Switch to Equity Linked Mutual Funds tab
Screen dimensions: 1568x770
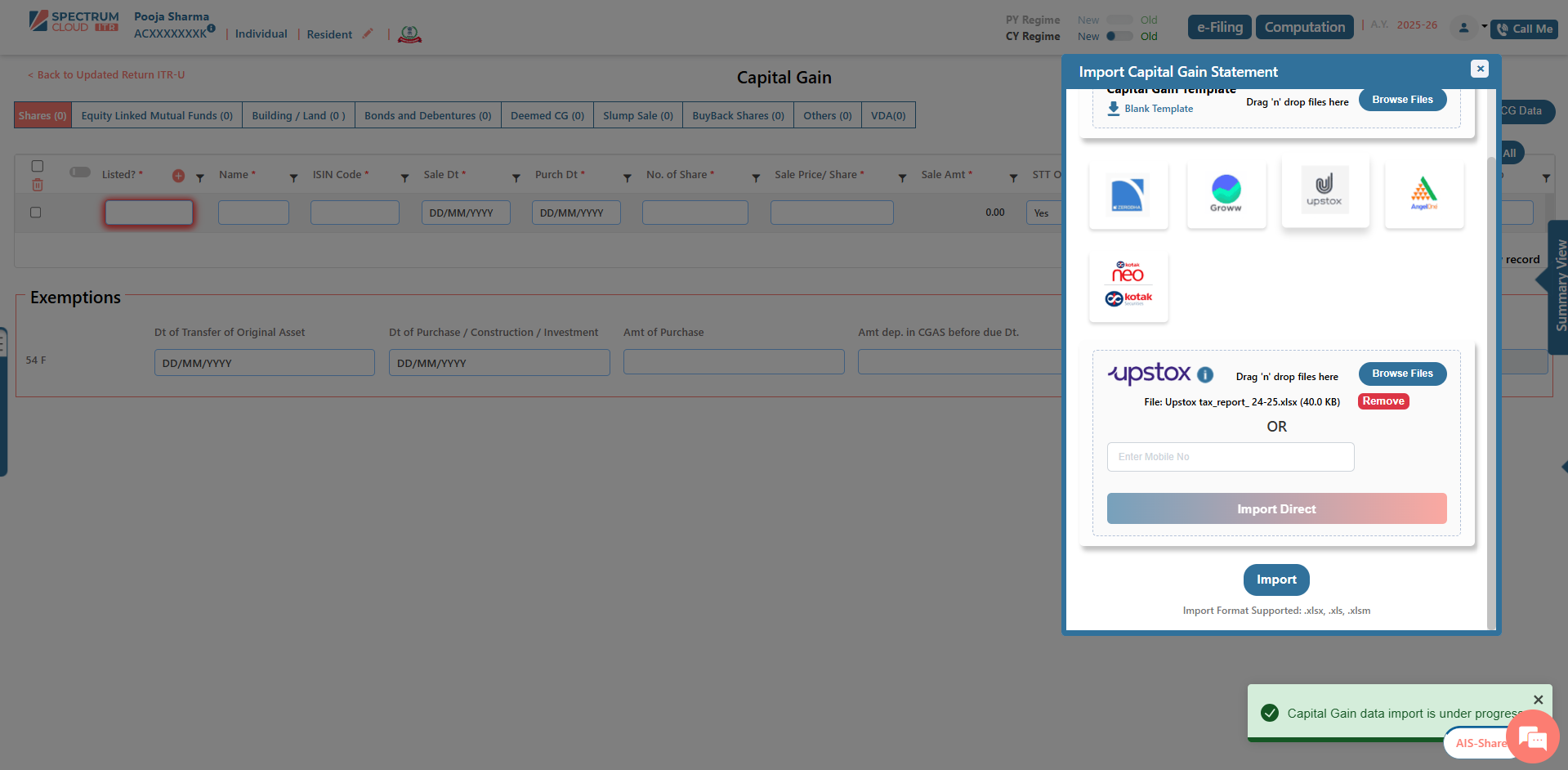[157, 115]
